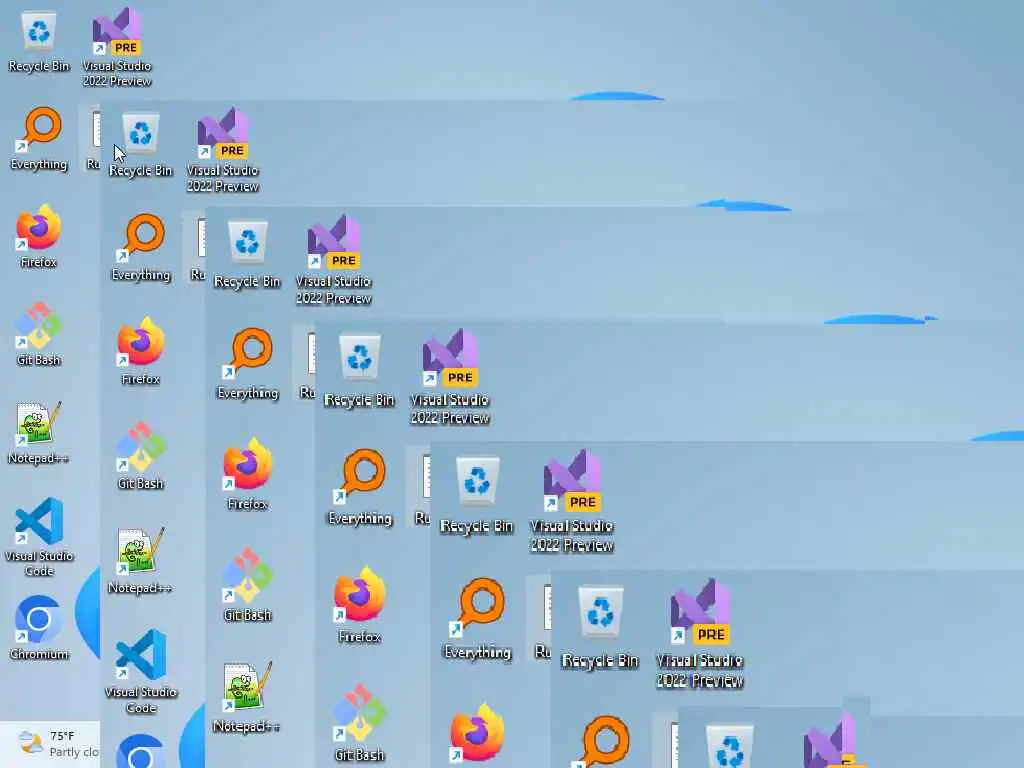1024x768 pixels.
Task: Open Notepad++ in the first nested desktop copy
Action: (140, 560)
